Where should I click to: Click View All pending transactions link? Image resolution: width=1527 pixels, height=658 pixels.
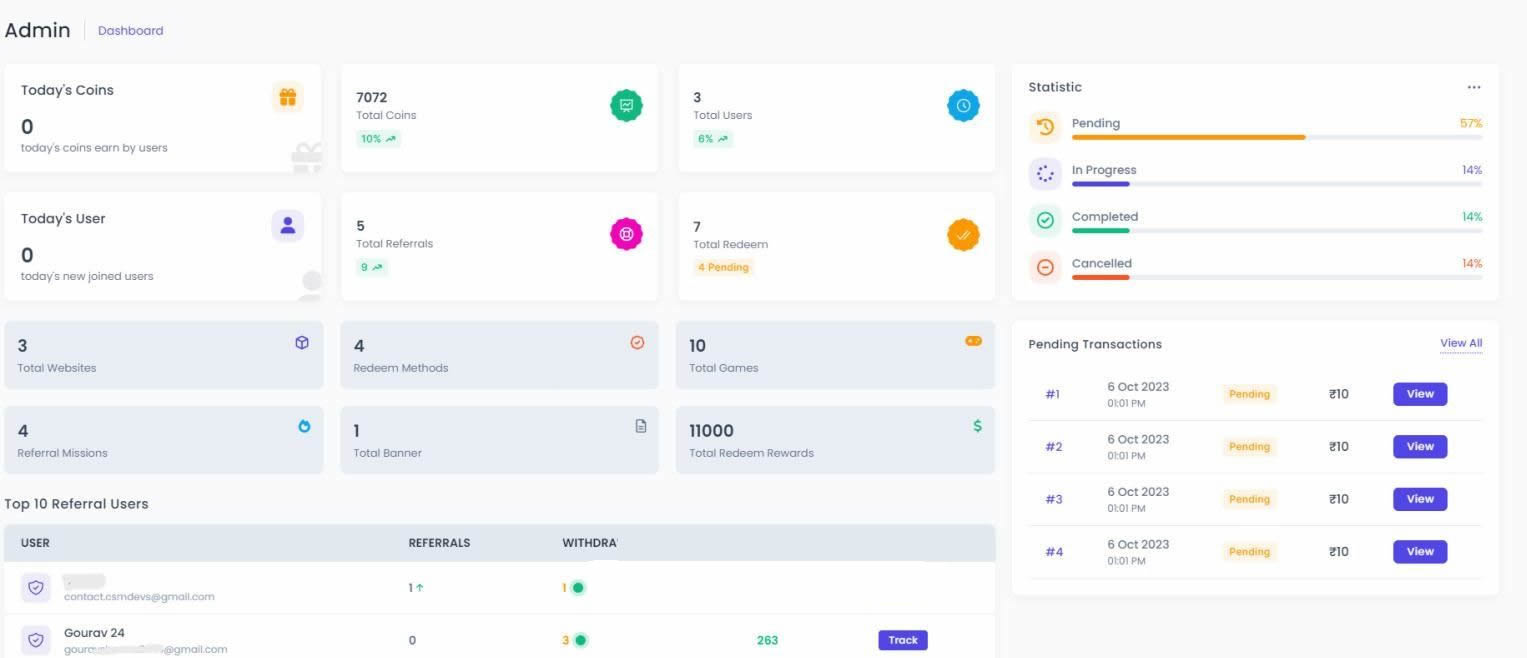[1461, 343]
